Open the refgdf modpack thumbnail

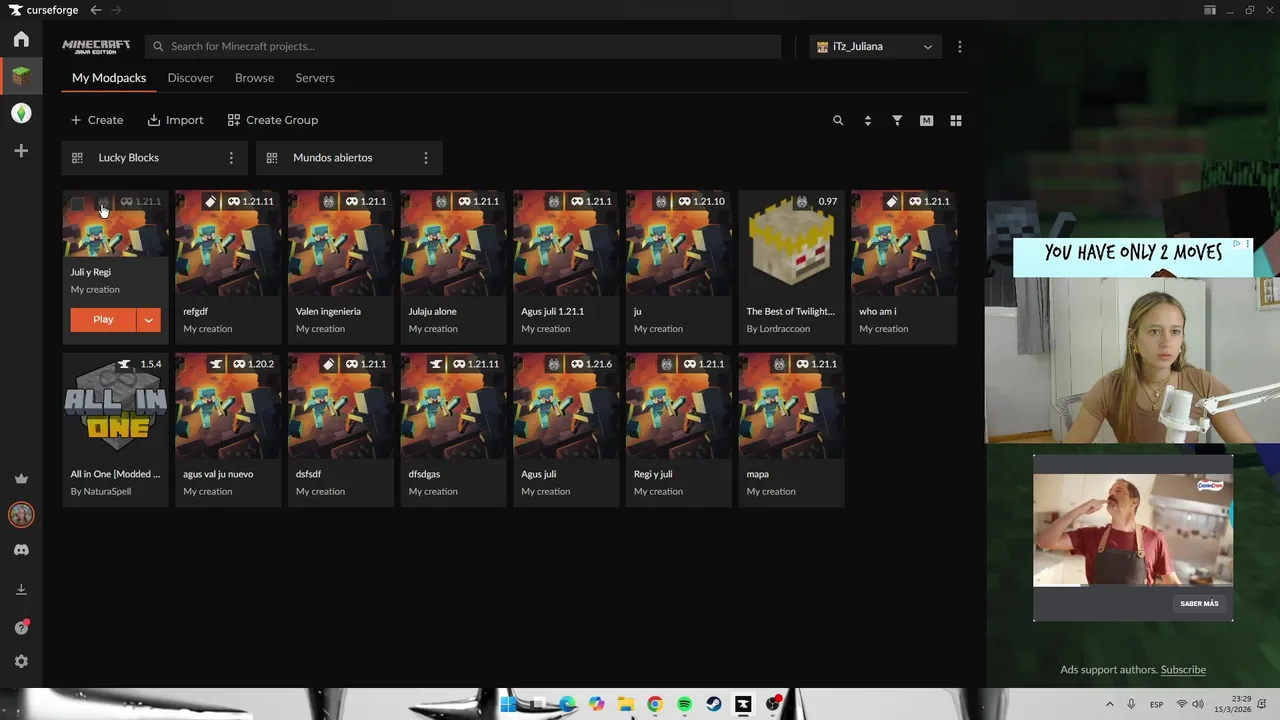[228, 243]
